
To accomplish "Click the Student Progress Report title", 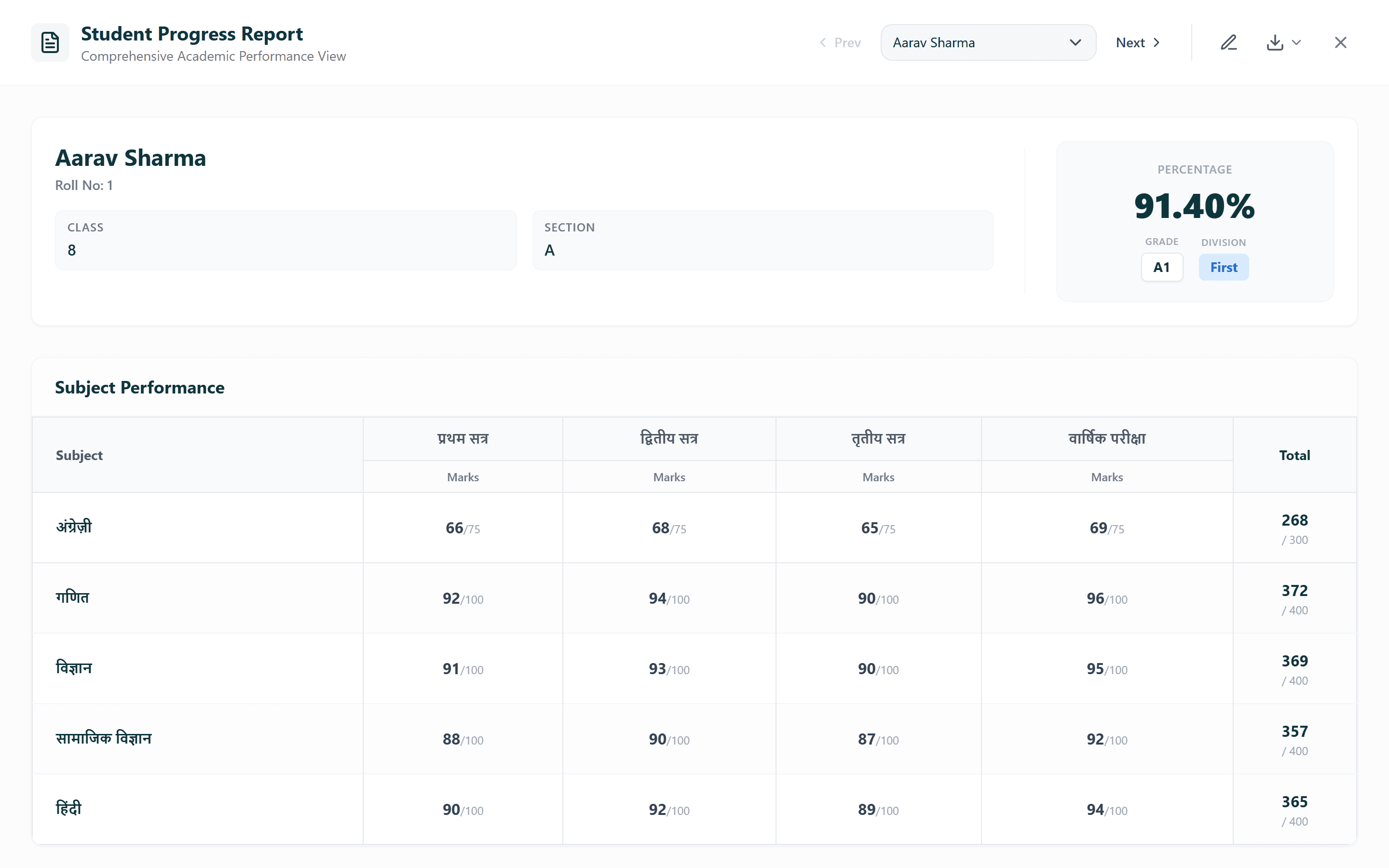I will (191, 34).
